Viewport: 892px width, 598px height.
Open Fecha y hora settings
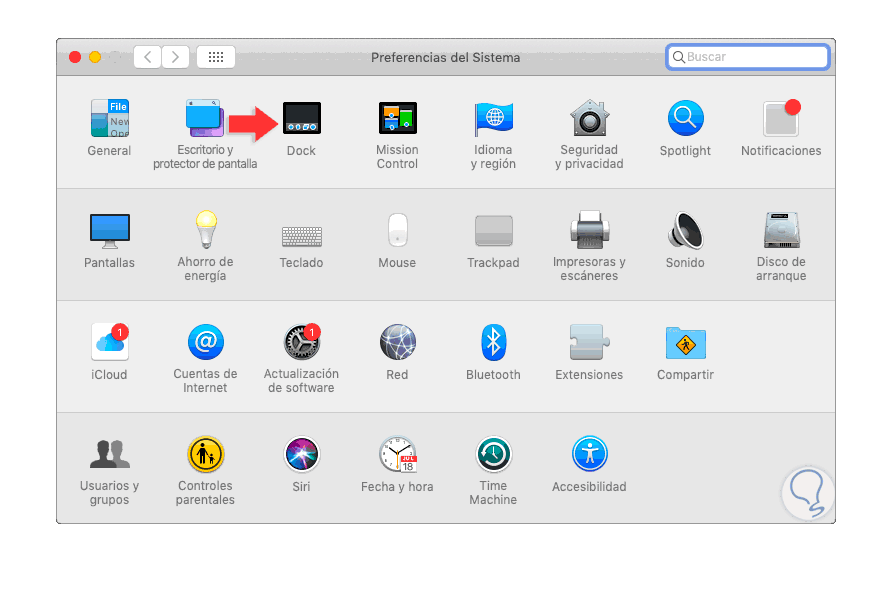(x=398, y=454)
